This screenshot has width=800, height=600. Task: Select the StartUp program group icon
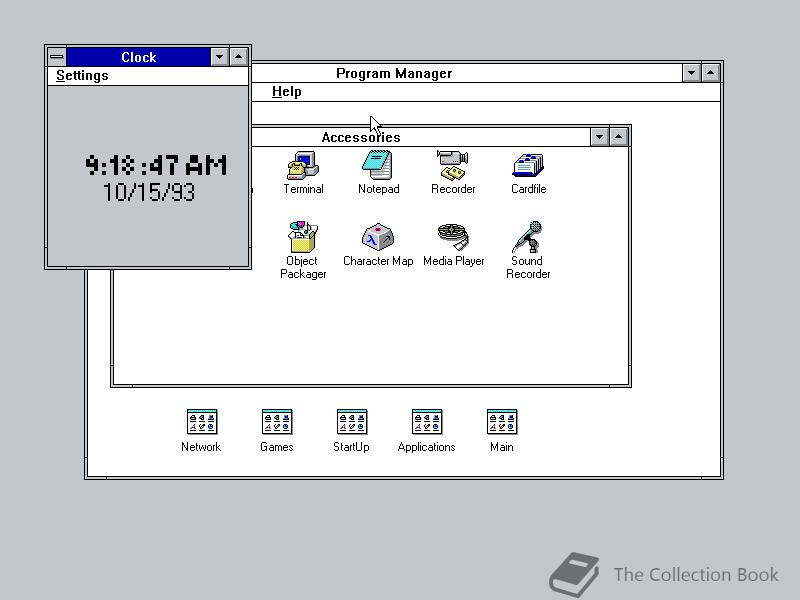(352, 422)
